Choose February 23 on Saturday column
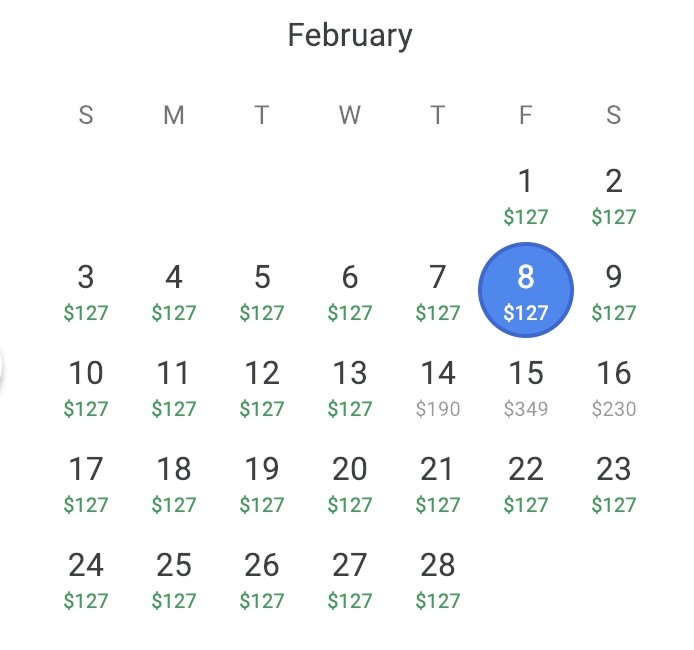The image size is (694, 650). 614,483
